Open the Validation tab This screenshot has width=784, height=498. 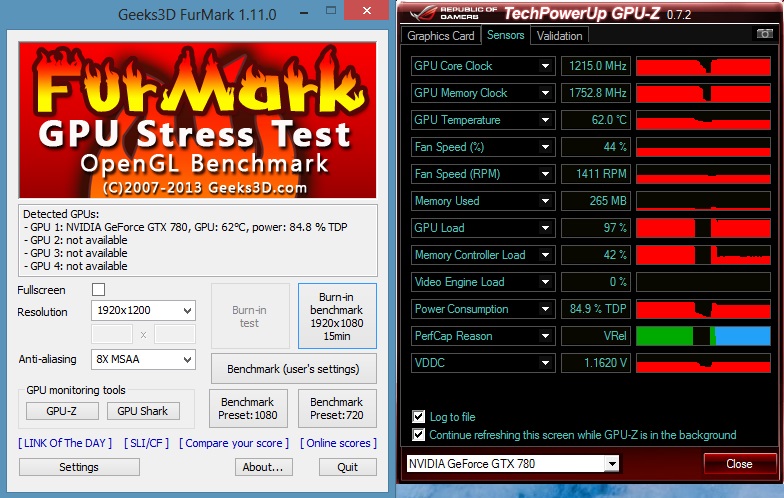click(x=560, y=36)
